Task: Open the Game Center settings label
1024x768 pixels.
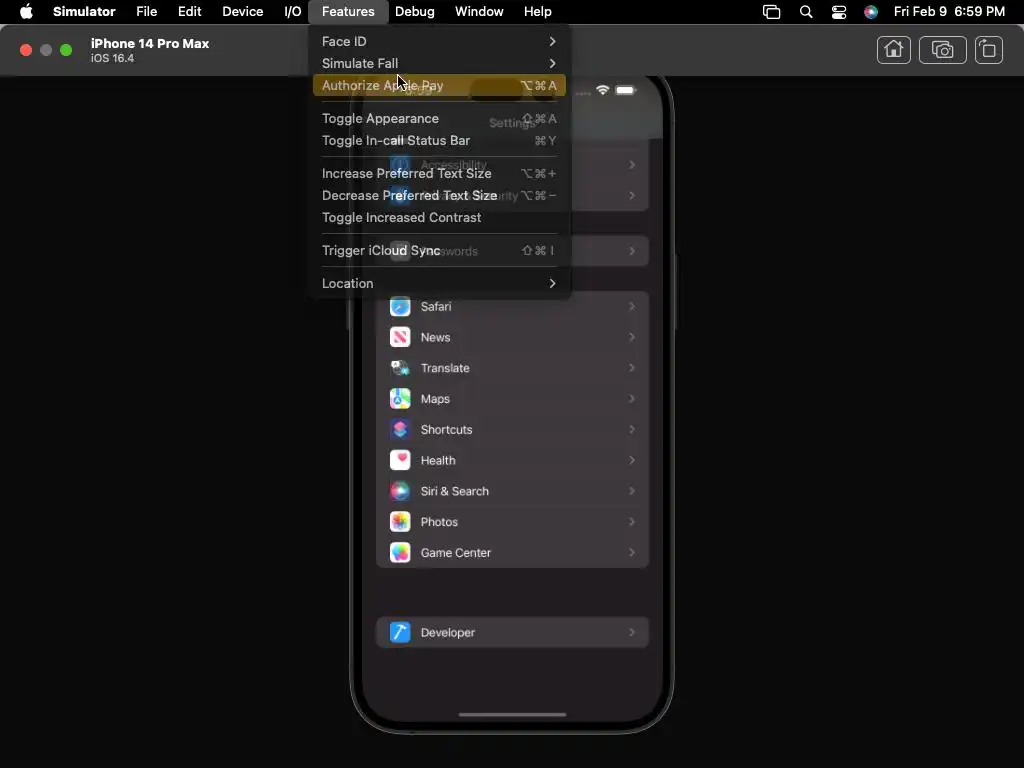Action: click(456, 552)
